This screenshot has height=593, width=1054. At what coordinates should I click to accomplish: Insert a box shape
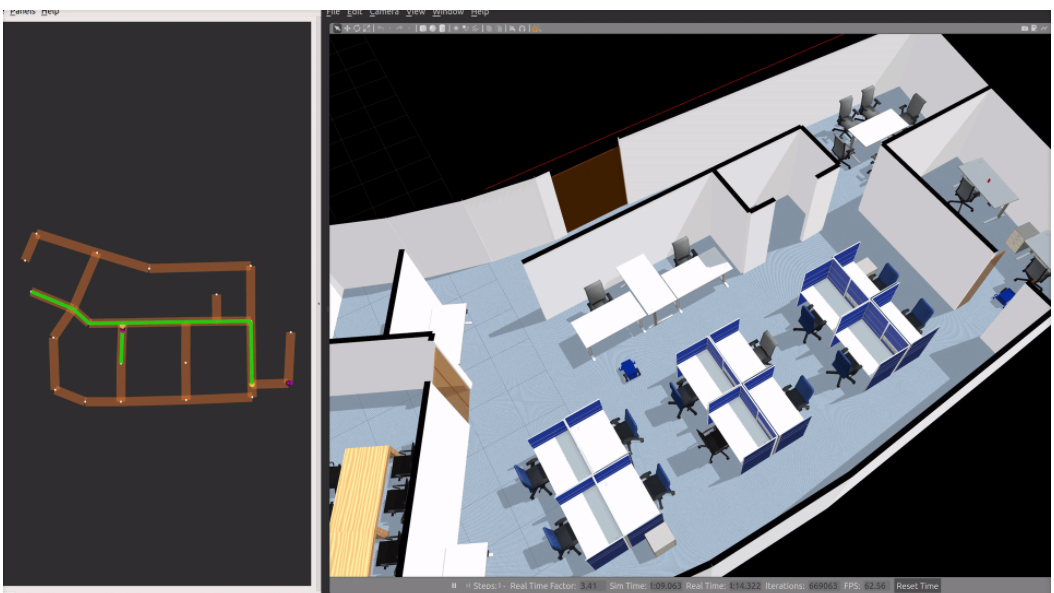[423, 28]
